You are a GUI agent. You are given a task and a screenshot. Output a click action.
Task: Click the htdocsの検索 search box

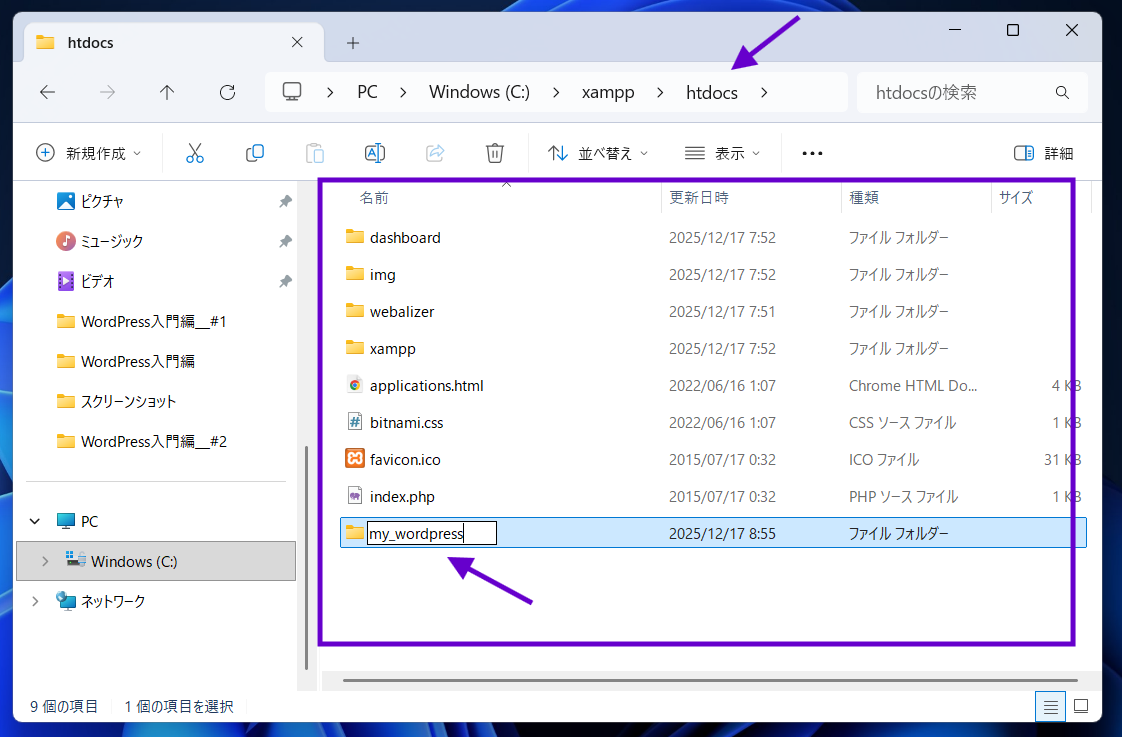(x=960, y=92)
